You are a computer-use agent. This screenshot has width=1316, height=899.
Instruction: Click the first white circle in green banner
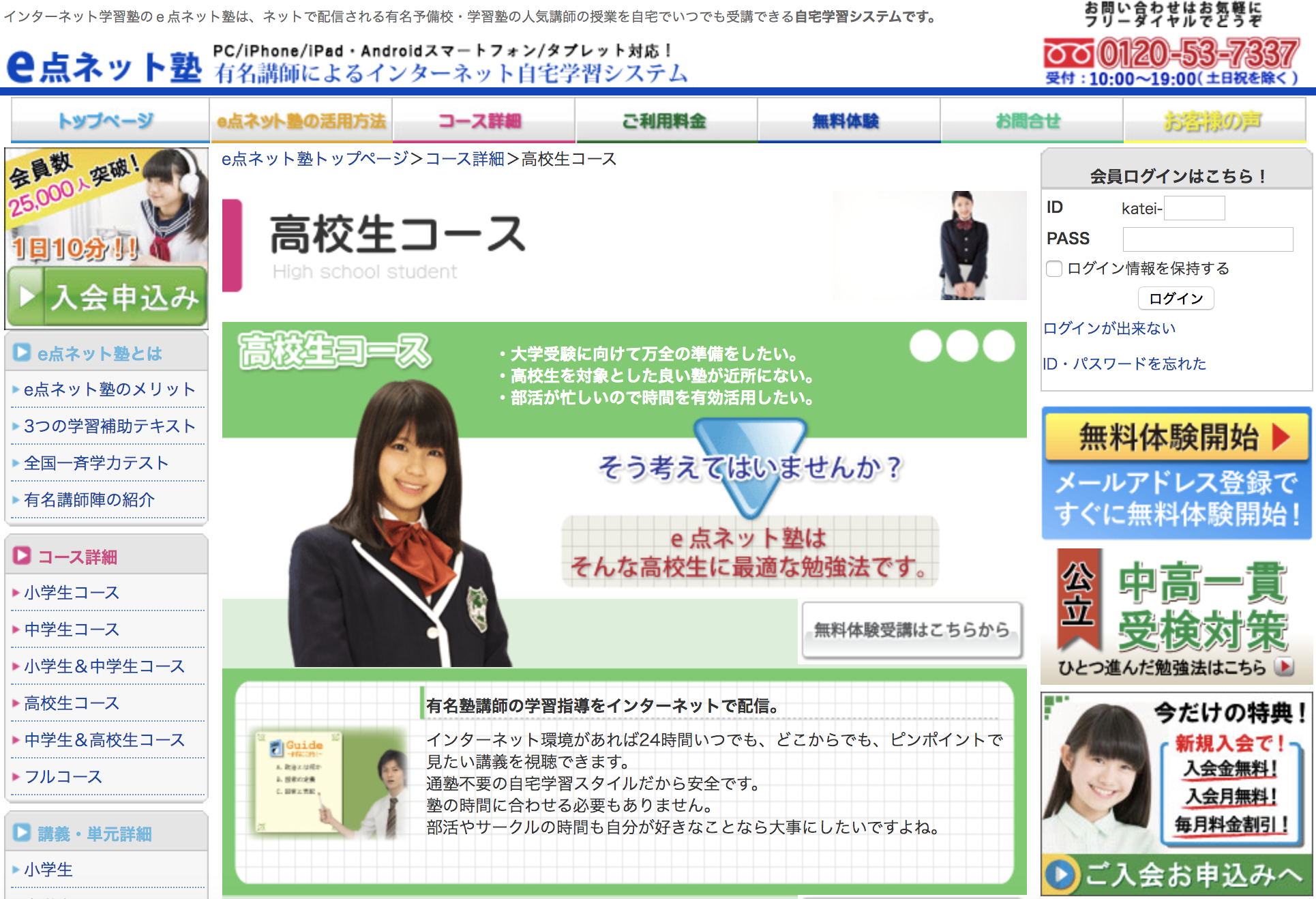[x=925, y=346]
